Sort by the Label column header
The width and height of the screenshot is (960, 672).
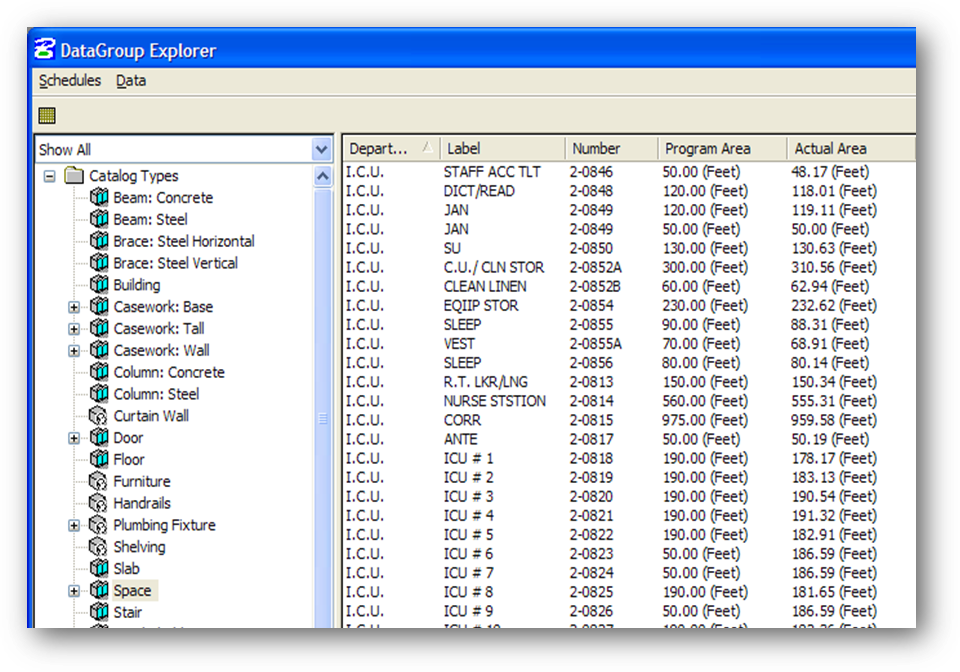click(x=502, y=148)
